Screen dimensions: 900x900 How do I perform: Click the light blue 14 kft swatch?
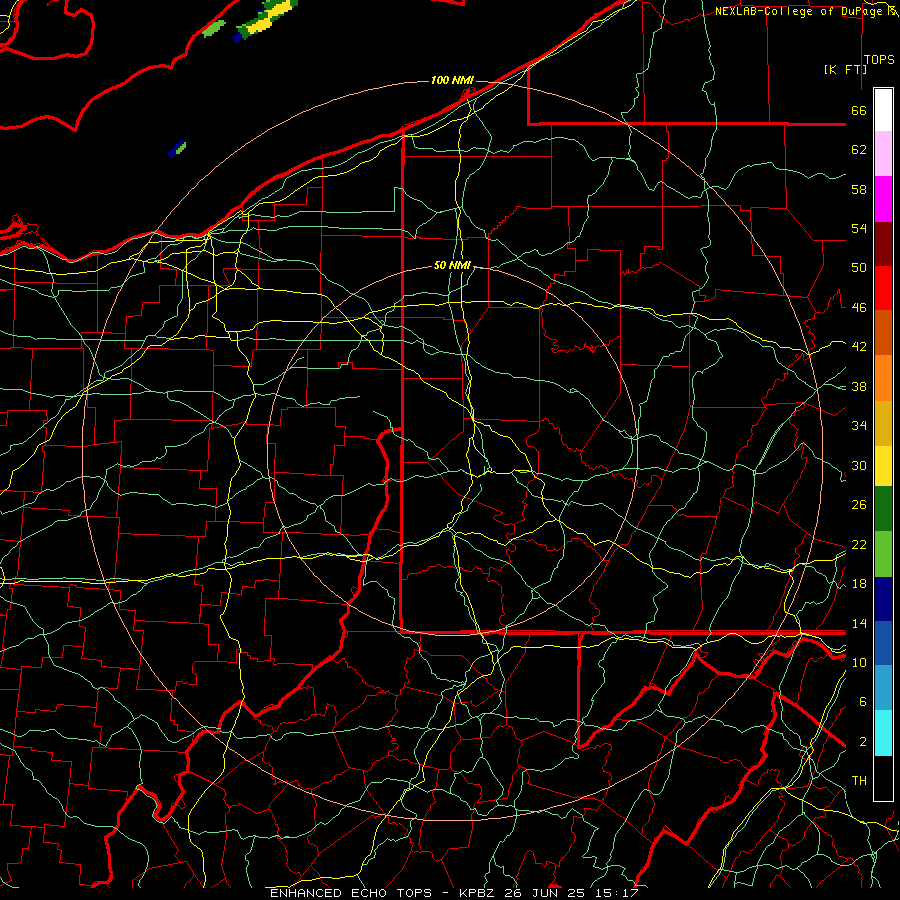coord(883,688)
